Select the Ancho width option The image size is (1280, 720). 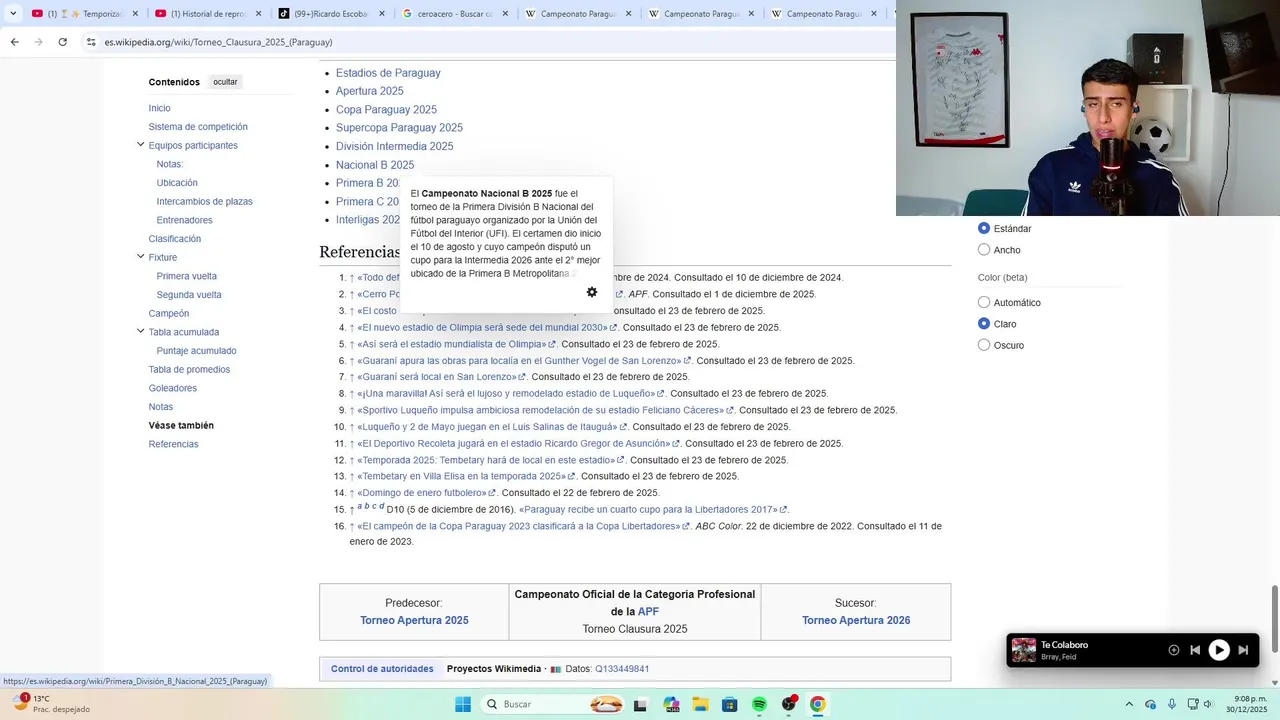(984, 250)
